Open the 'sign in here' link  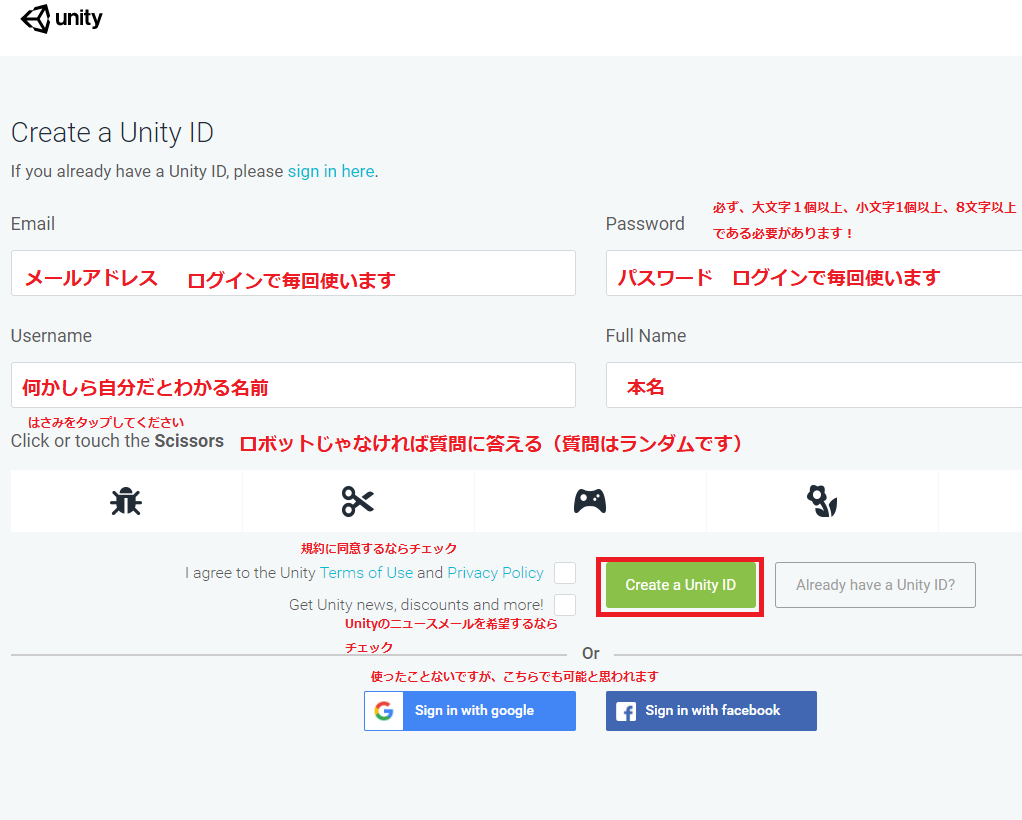point(331,171)
